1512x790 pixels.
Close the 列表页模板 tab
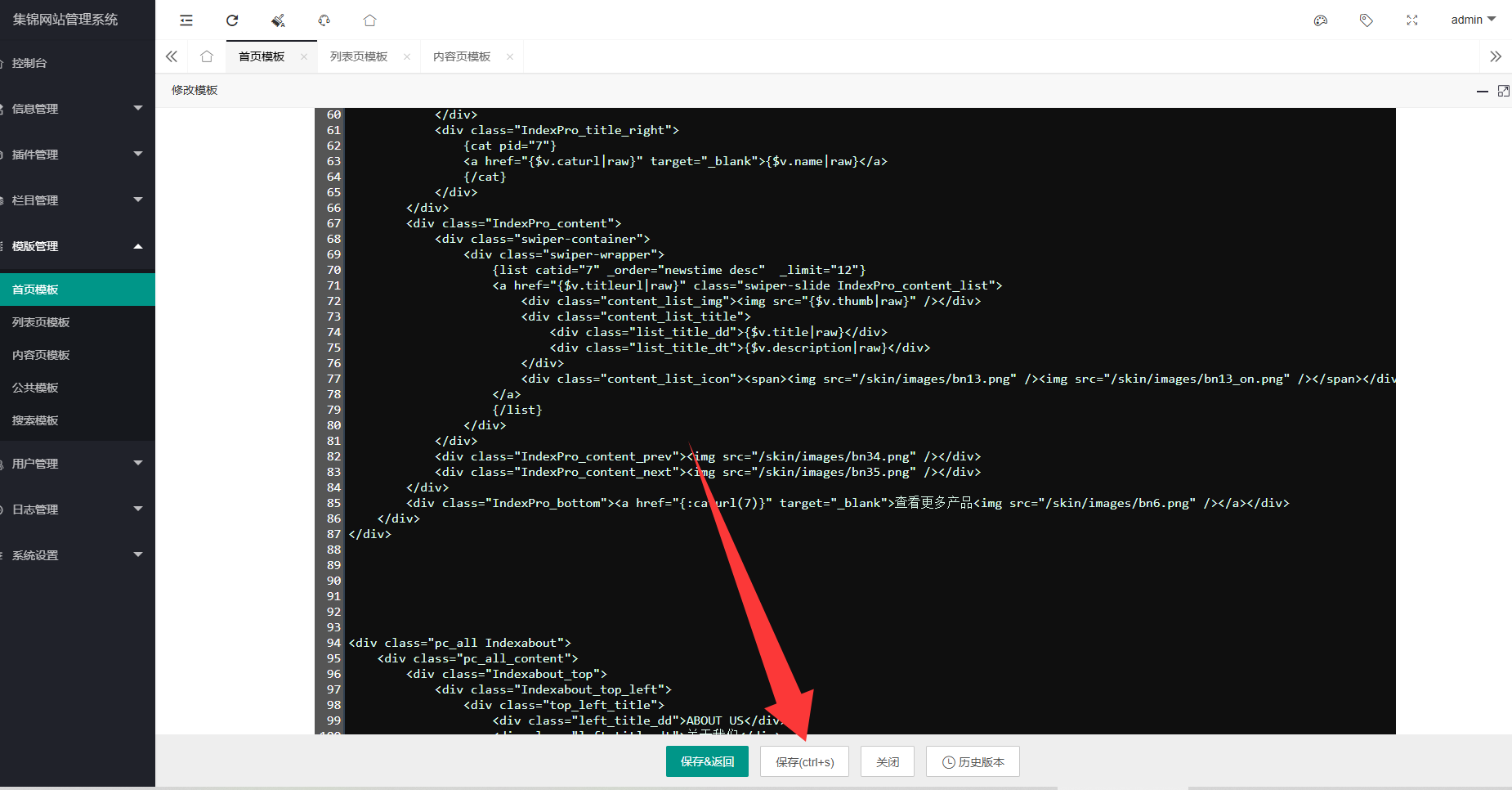[407, 56]
